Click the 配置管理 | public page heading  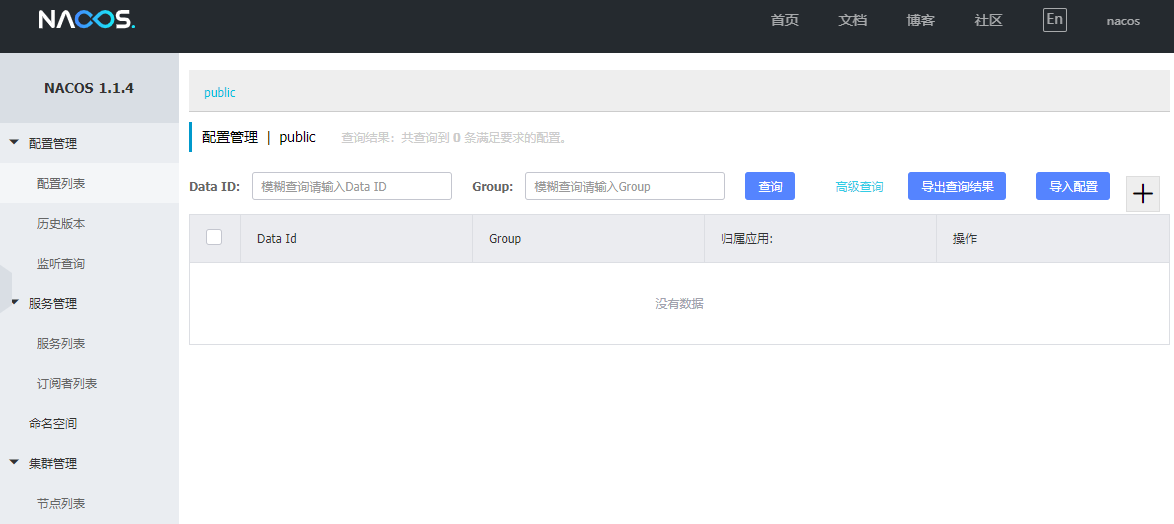pyautogui.click(x=259, y=138)
